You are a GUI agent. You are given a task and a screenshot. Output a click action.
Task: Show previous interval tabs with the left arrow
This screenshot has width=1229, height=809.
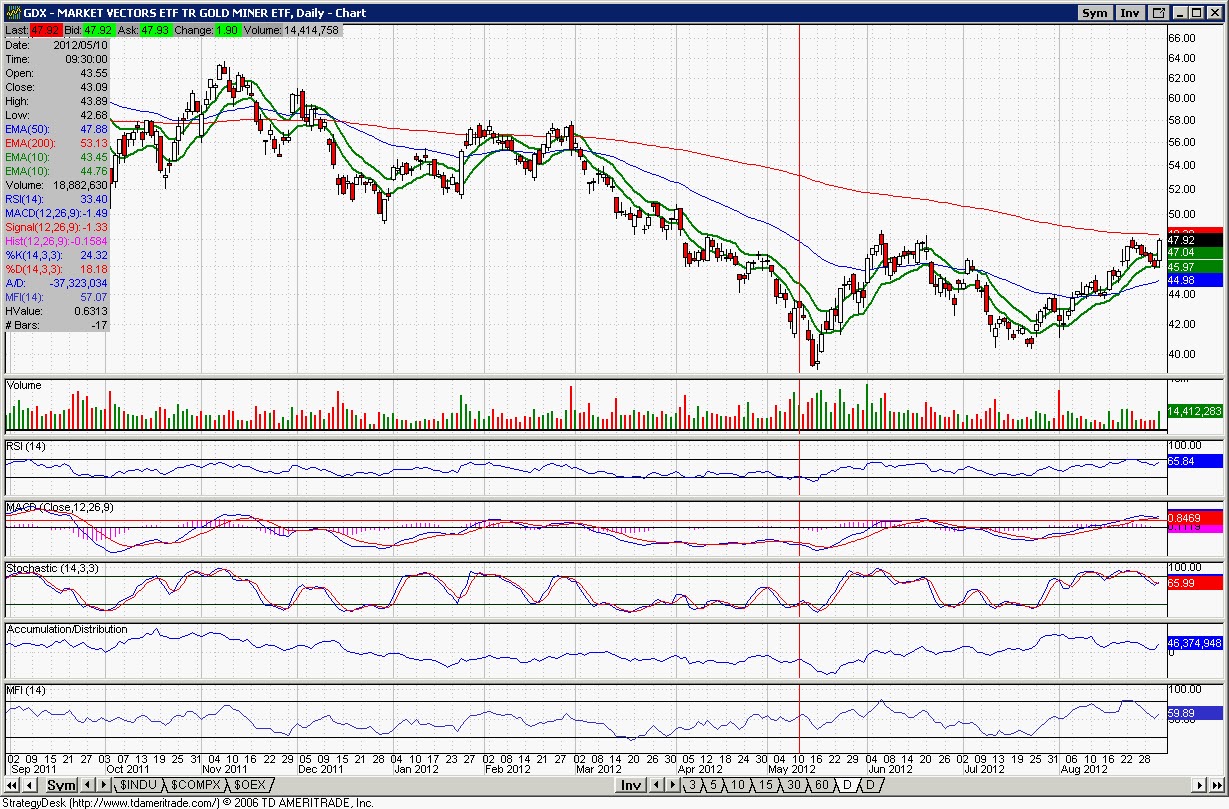coord(656,785)
